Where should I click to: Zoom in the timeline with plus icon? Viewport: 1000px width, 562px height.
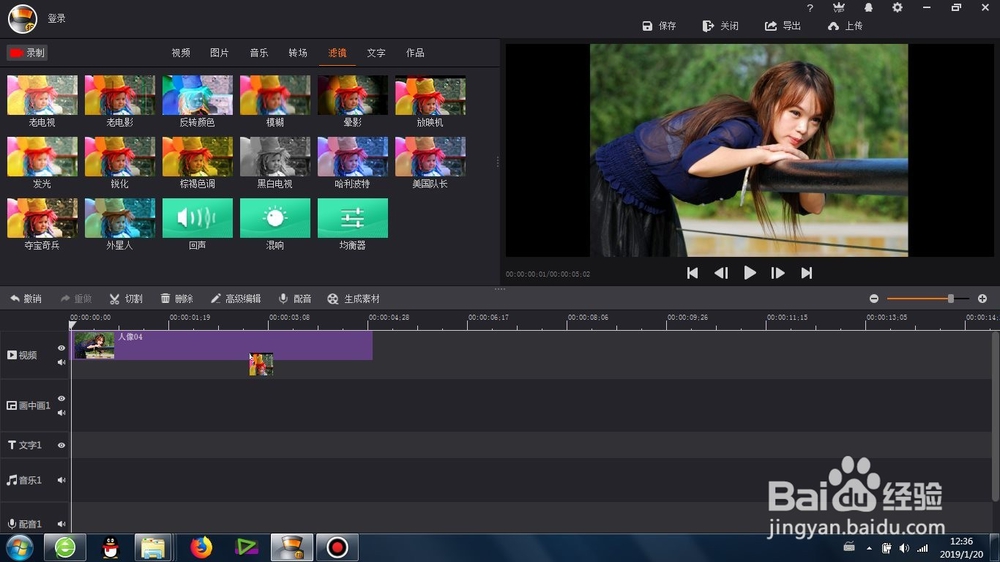pos(982,299)
